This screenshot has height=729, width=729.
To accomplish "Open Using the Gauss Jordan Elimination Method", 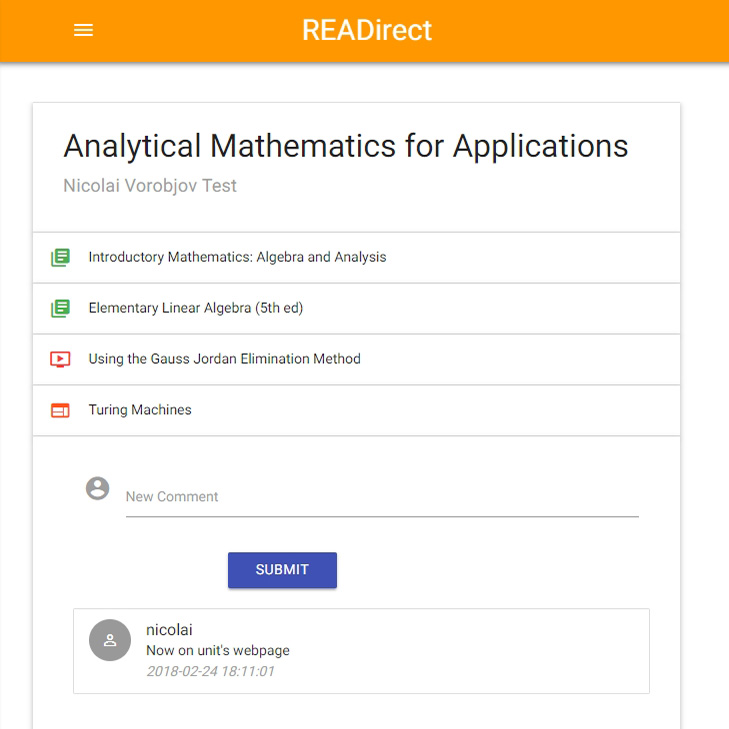I will coord(356,359).
